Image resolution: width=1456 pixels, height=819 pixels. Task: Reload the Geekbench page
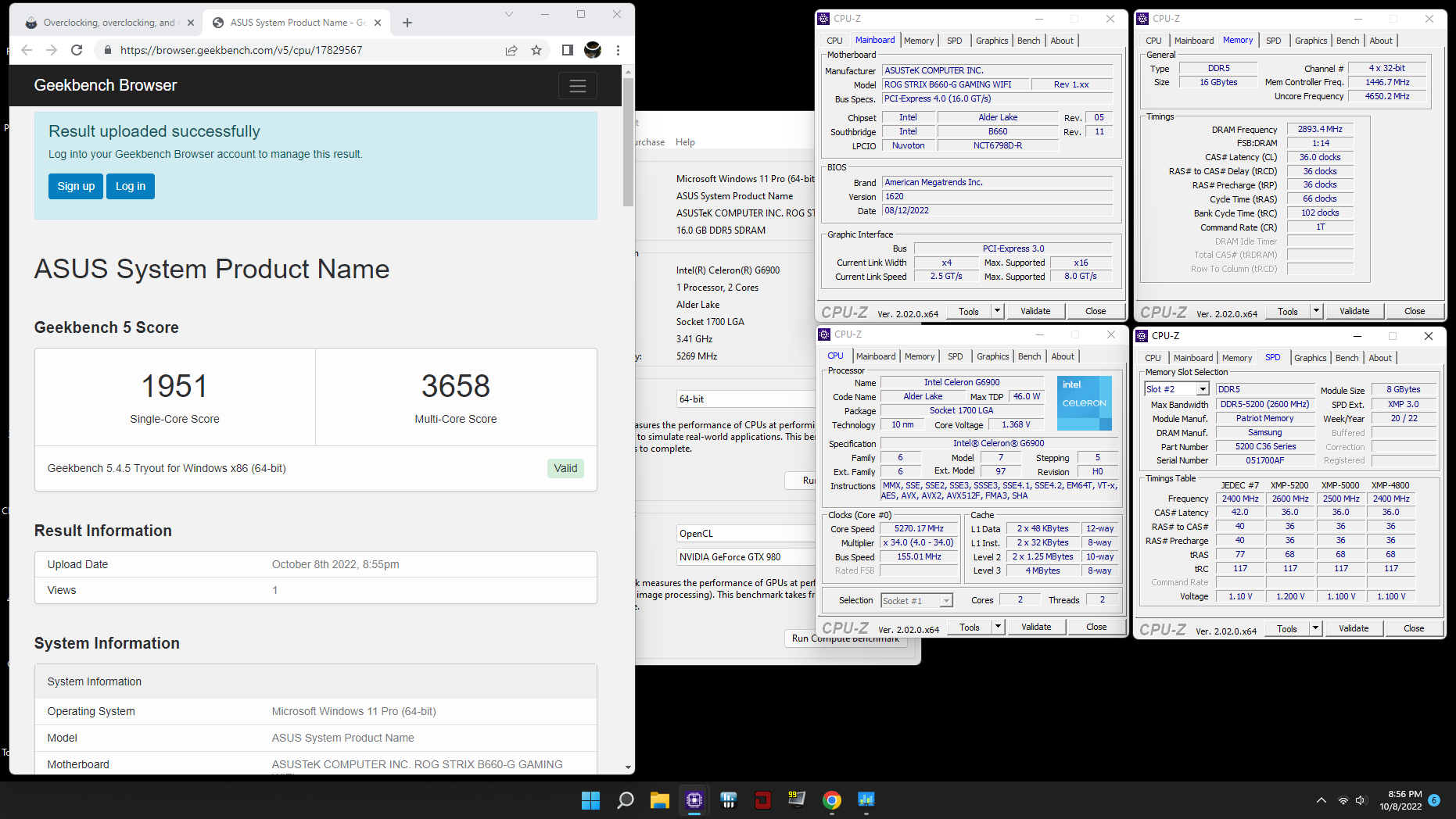pyautogui.click(x=77, y=50)
